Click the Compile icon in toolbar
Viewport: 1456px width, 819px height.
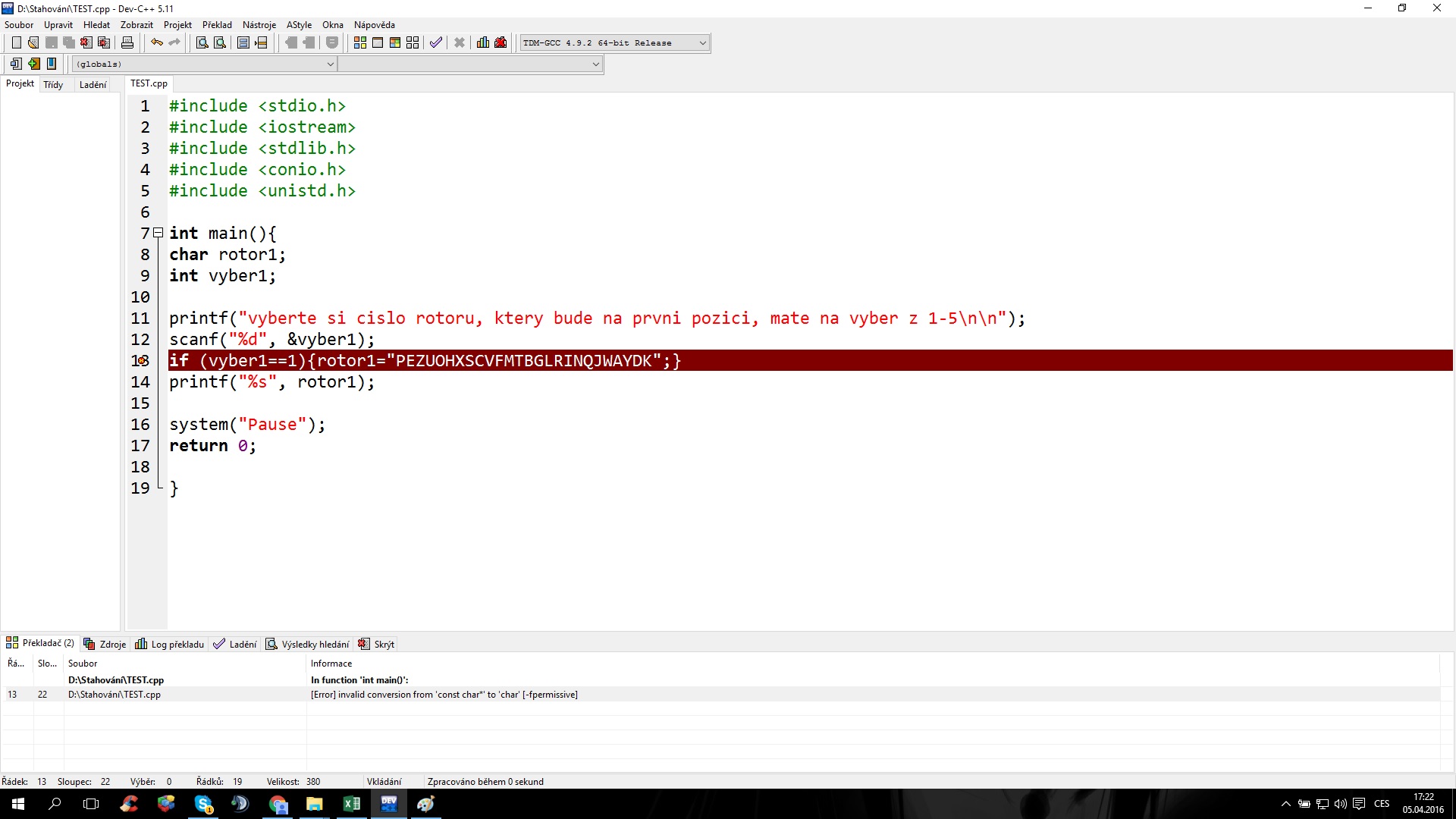(360, 42)
